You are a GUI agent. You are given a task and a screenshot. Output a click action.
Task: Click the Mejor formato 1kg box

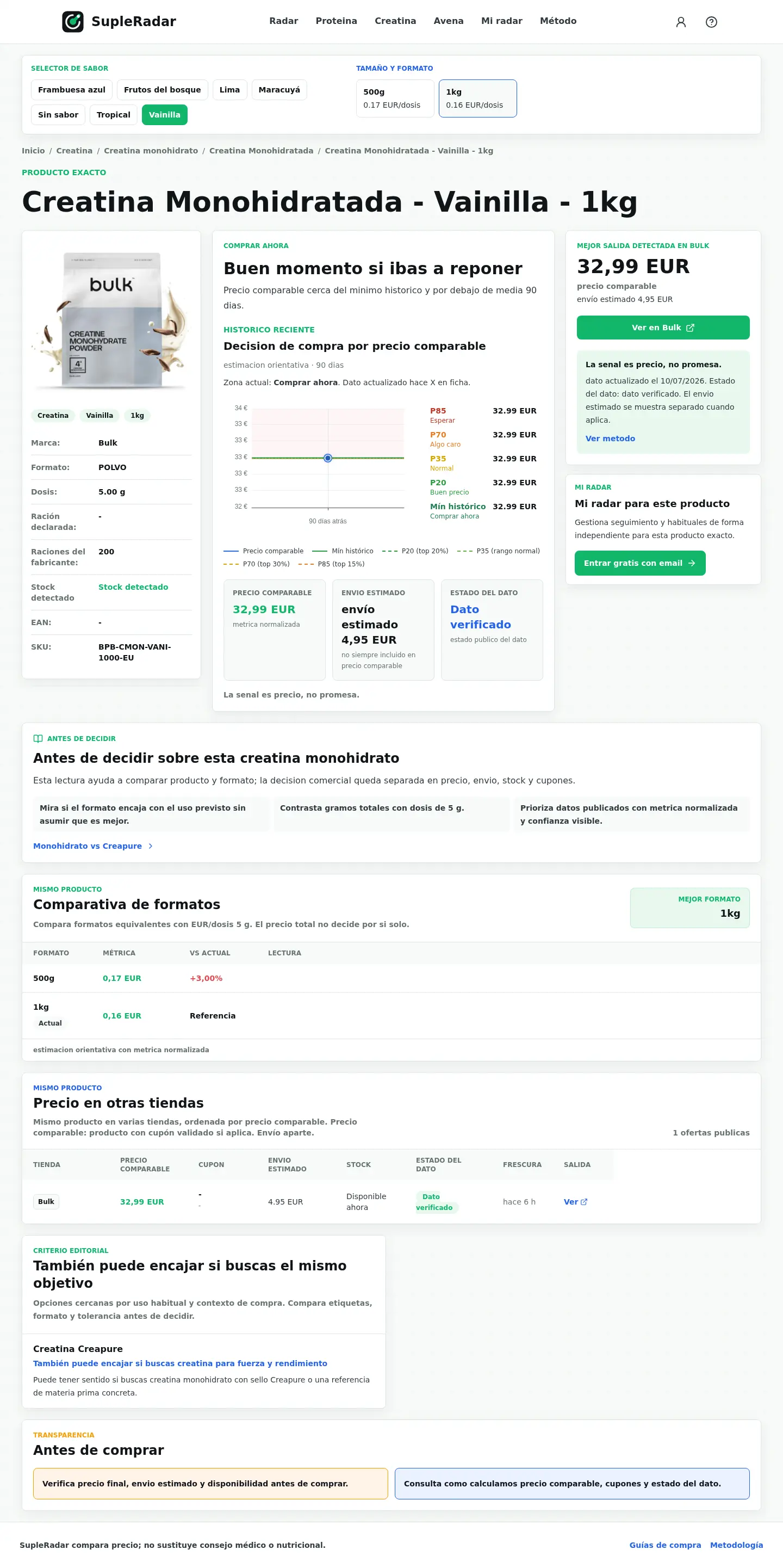coord(690,908)
